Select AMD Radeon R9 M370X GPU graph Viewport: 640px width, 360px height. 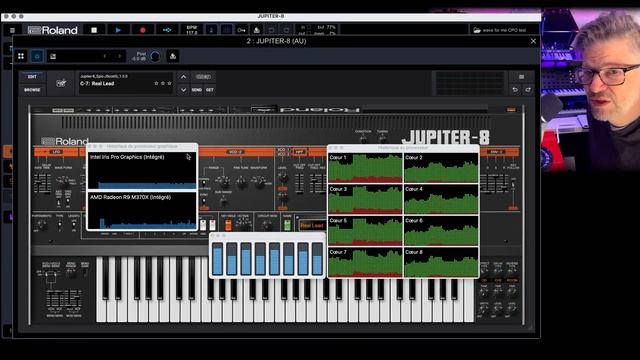142,211
